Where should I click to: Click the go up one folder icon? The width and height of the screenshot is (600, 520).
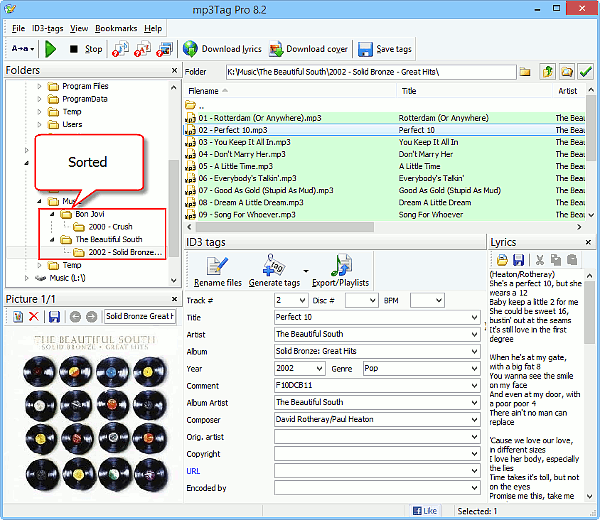547,72
